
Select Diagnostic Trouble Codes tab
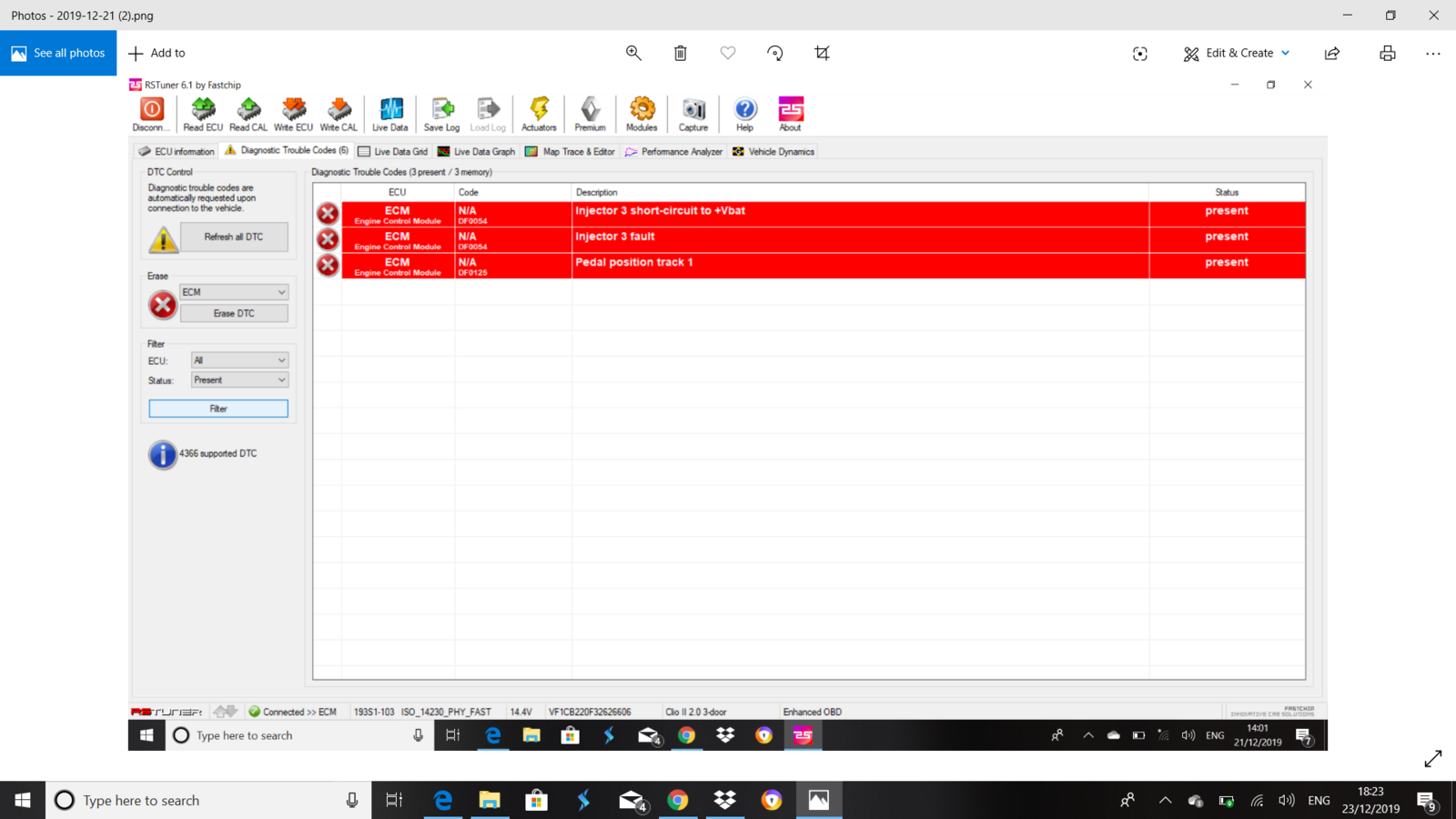point(287,150)
